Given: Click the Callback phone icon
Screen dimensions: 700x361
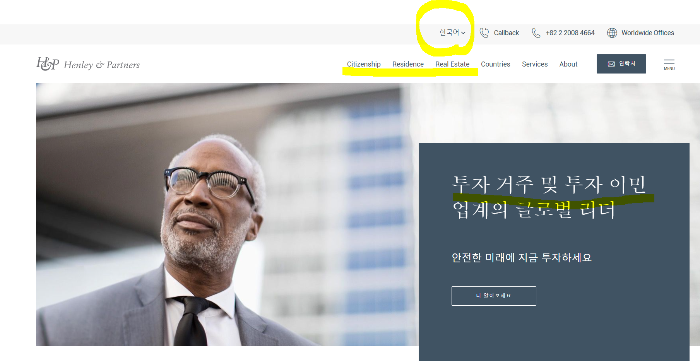Looking at the screenshot, I should [484, 33].
